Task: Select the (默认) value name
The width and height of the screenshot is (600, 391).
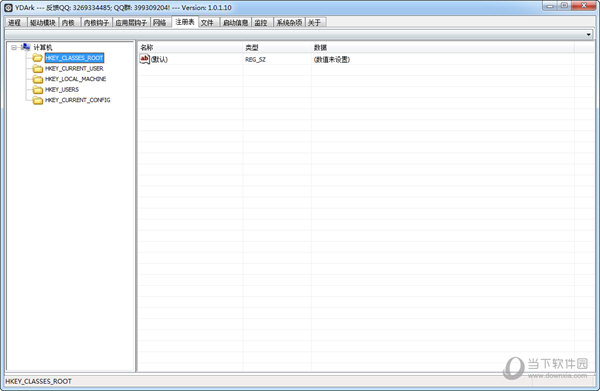Action: coord(160,59)
